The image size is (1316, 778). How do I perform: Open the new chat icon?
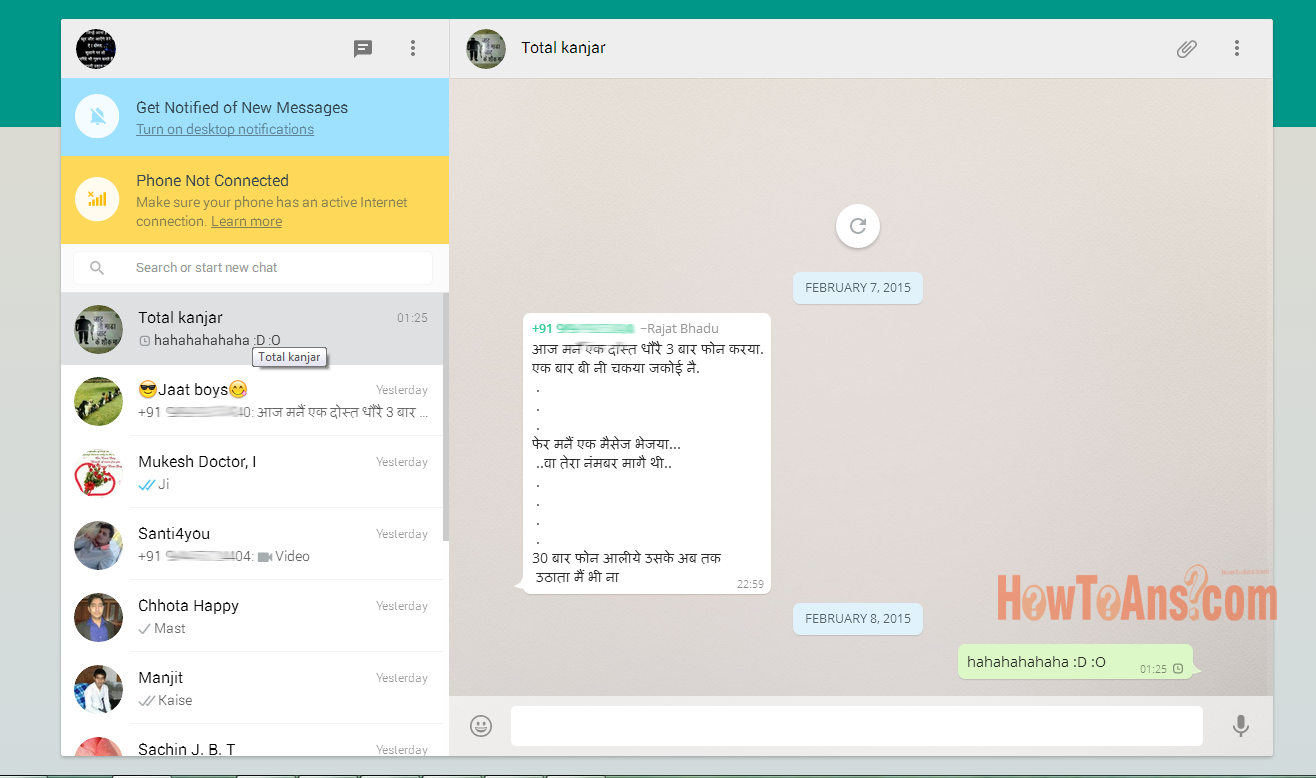363,48
